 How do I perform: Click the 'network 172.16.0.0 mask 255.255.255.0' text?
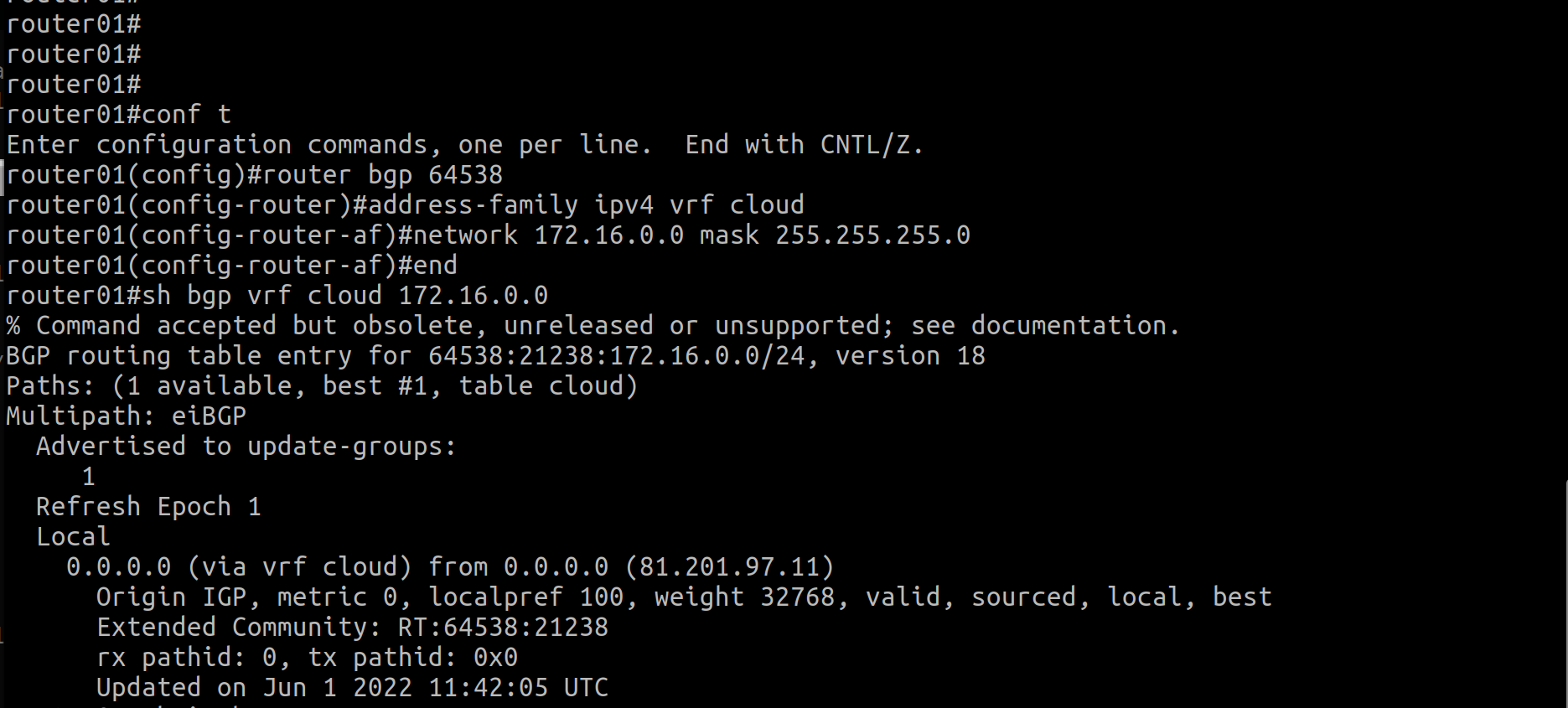click(691, 235)
